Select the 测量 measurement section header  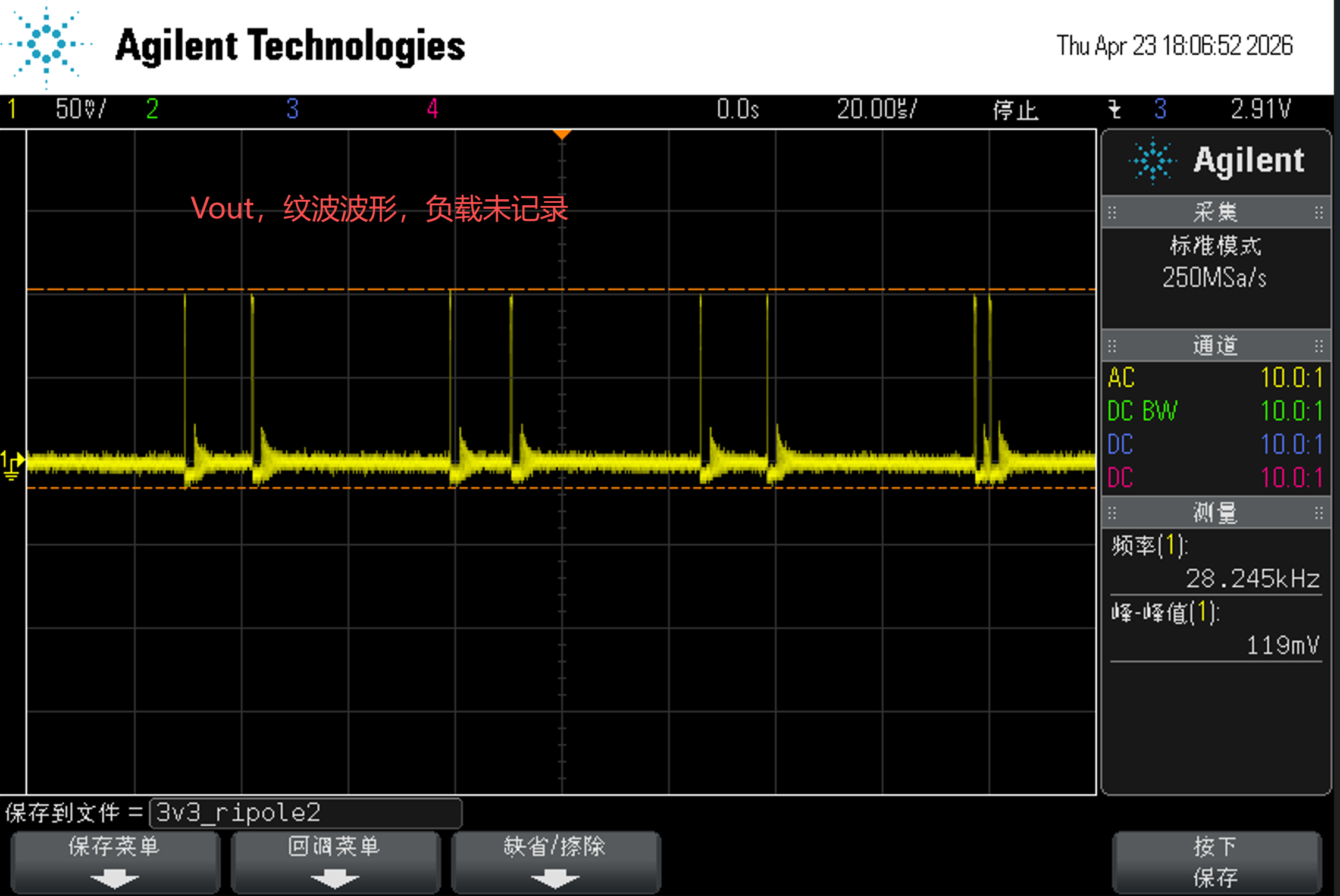click(1216, 513)
